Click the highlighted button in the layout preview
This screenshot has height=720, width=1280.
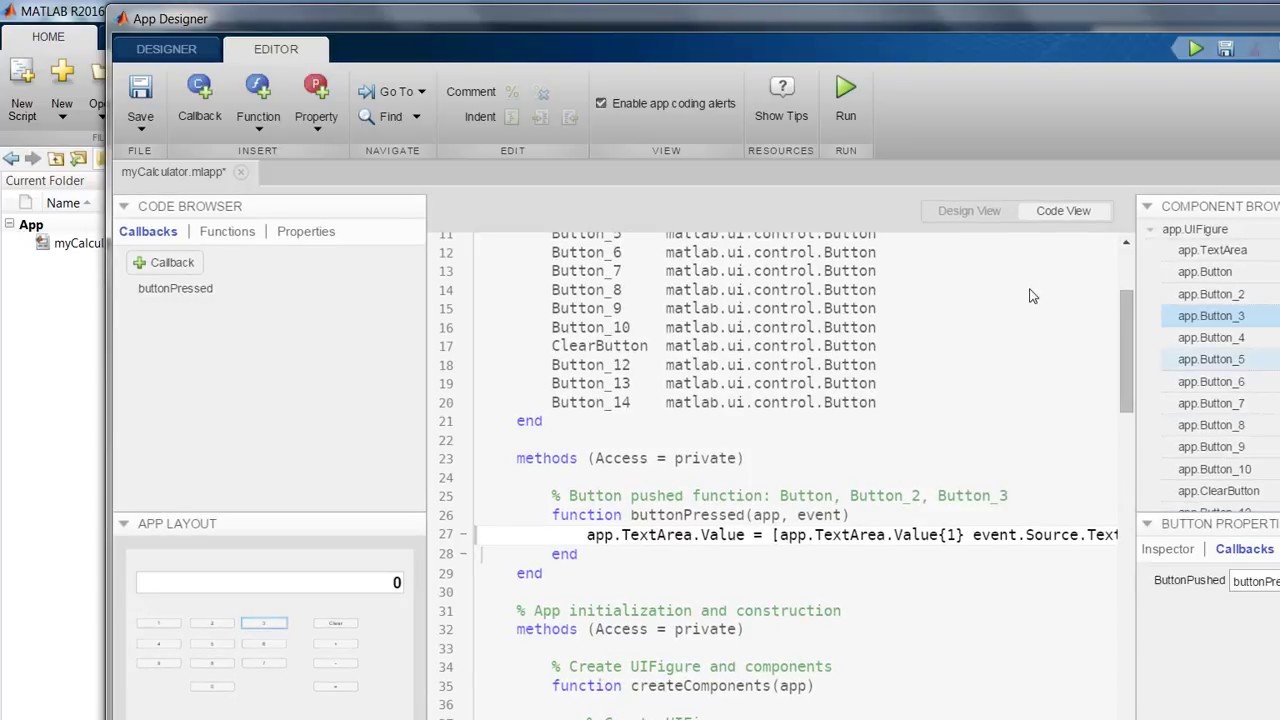(264, 623)
